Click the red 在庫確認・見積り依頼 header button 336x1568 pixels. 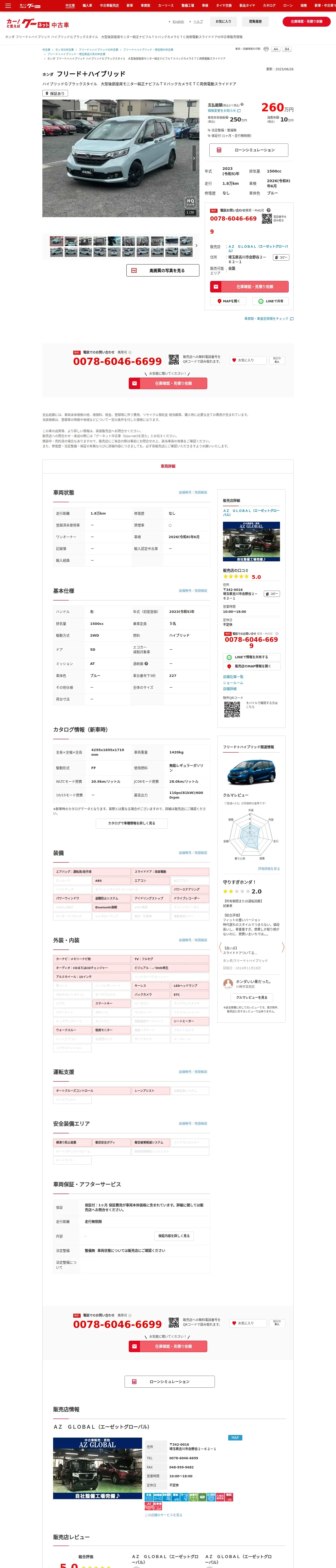(x=307, y=21)
